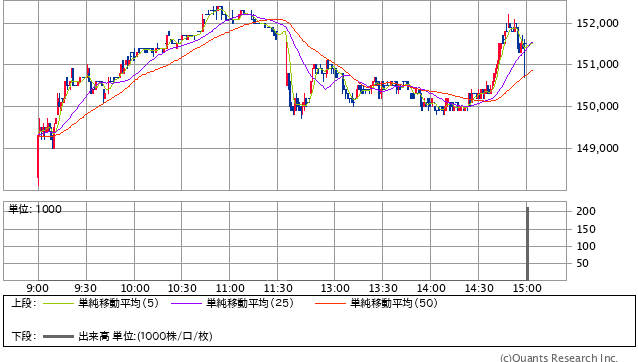Image resolution: width=638 pixels, height=362 pixels.
Task: Click the 15:00 time axis label
Action: (527, 288)
